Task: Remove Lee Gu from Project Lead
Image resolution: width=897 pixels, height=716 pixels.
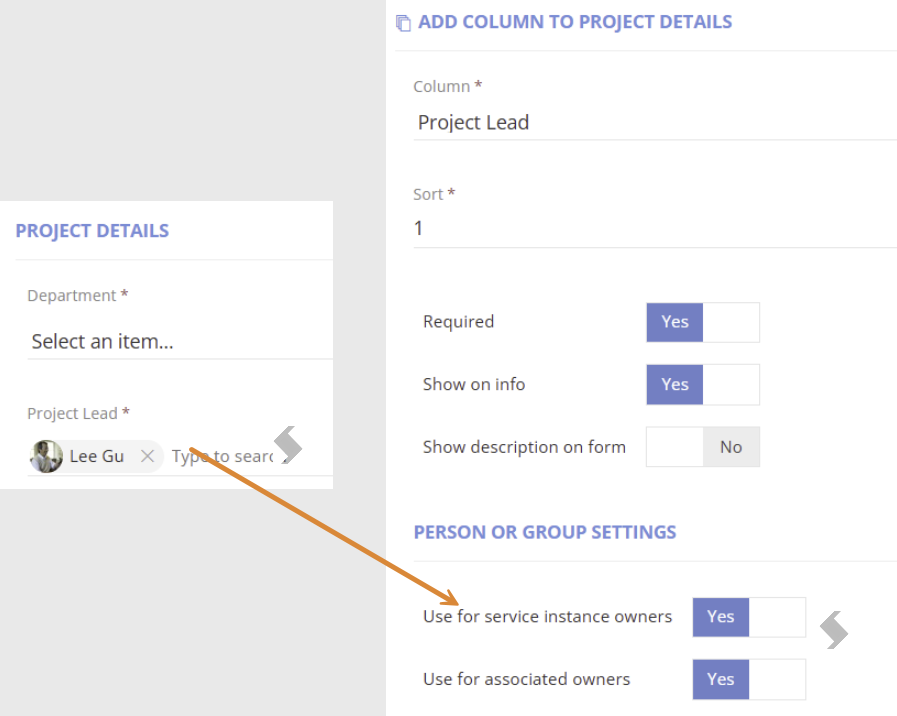Action: tap(148, 456)
